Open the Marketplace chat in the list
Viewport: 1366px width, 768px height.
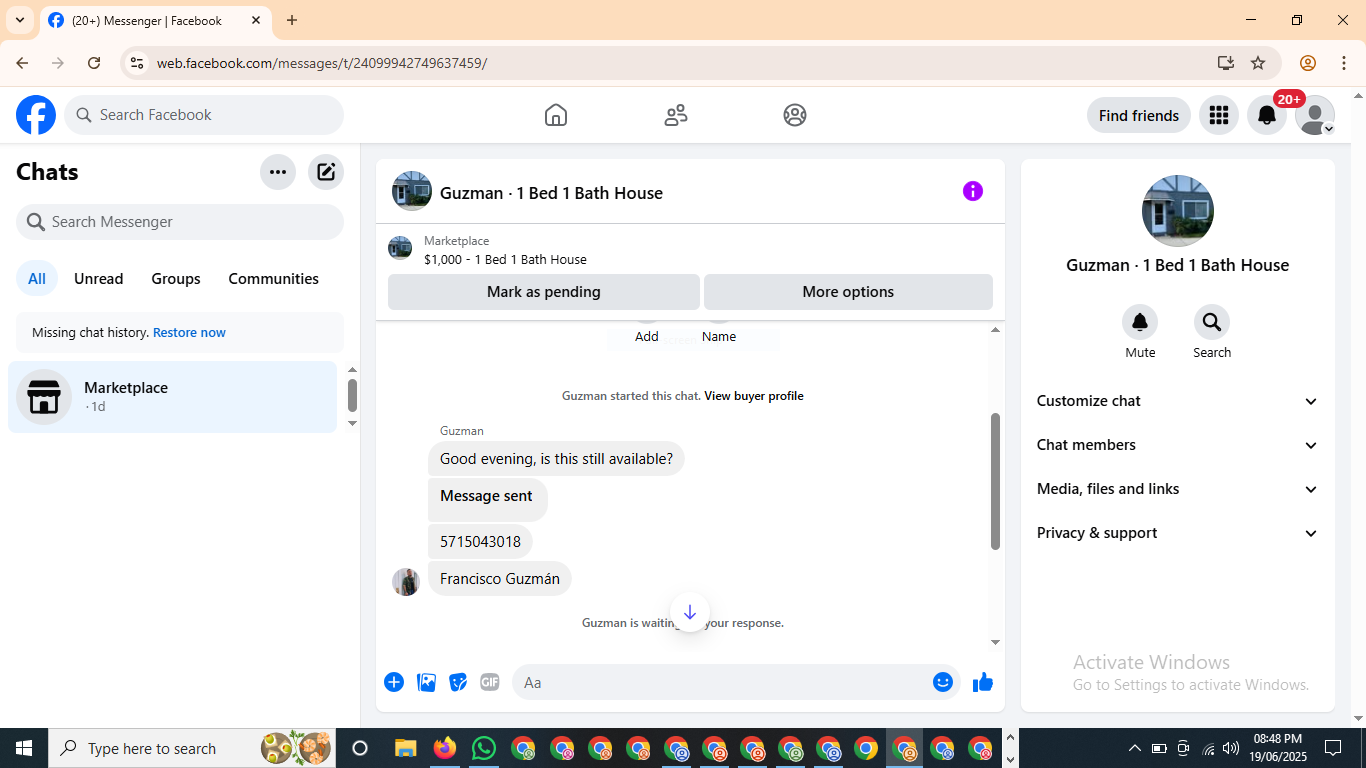(x=173, y=397)
